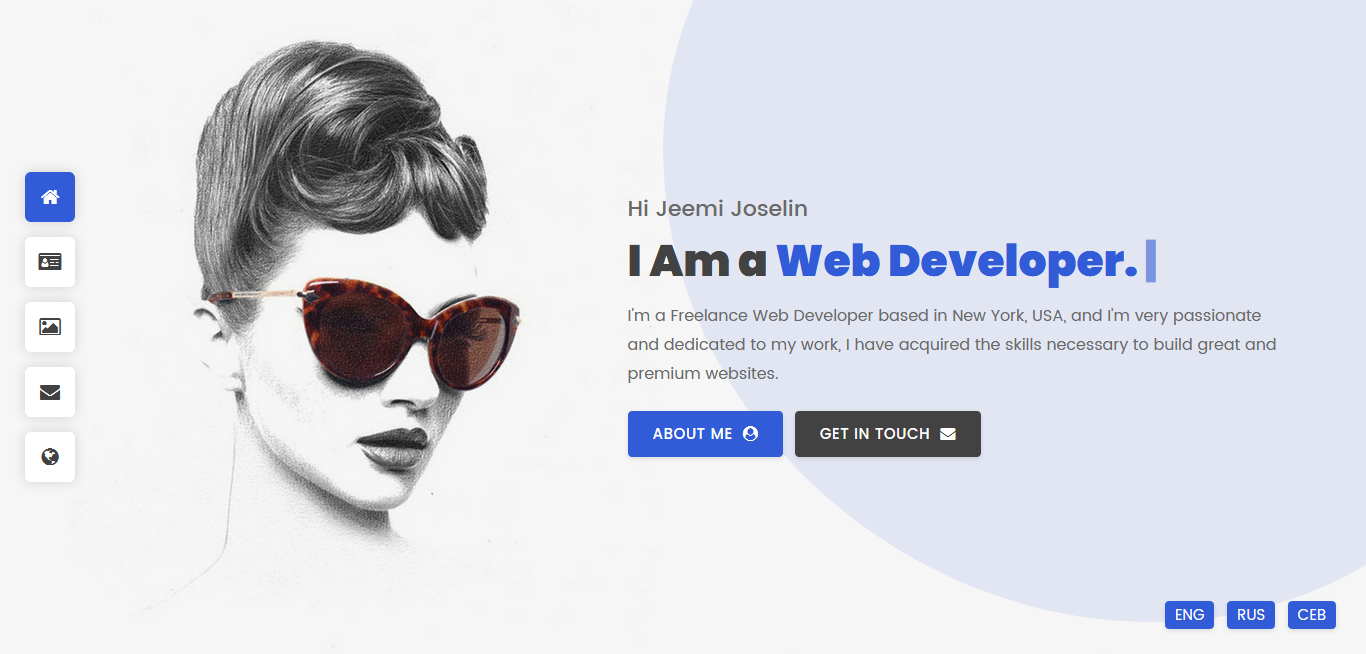Go to the Home section icon
Image resolution: width=1366 pixels, height=654 pixels.
[50, 197]
